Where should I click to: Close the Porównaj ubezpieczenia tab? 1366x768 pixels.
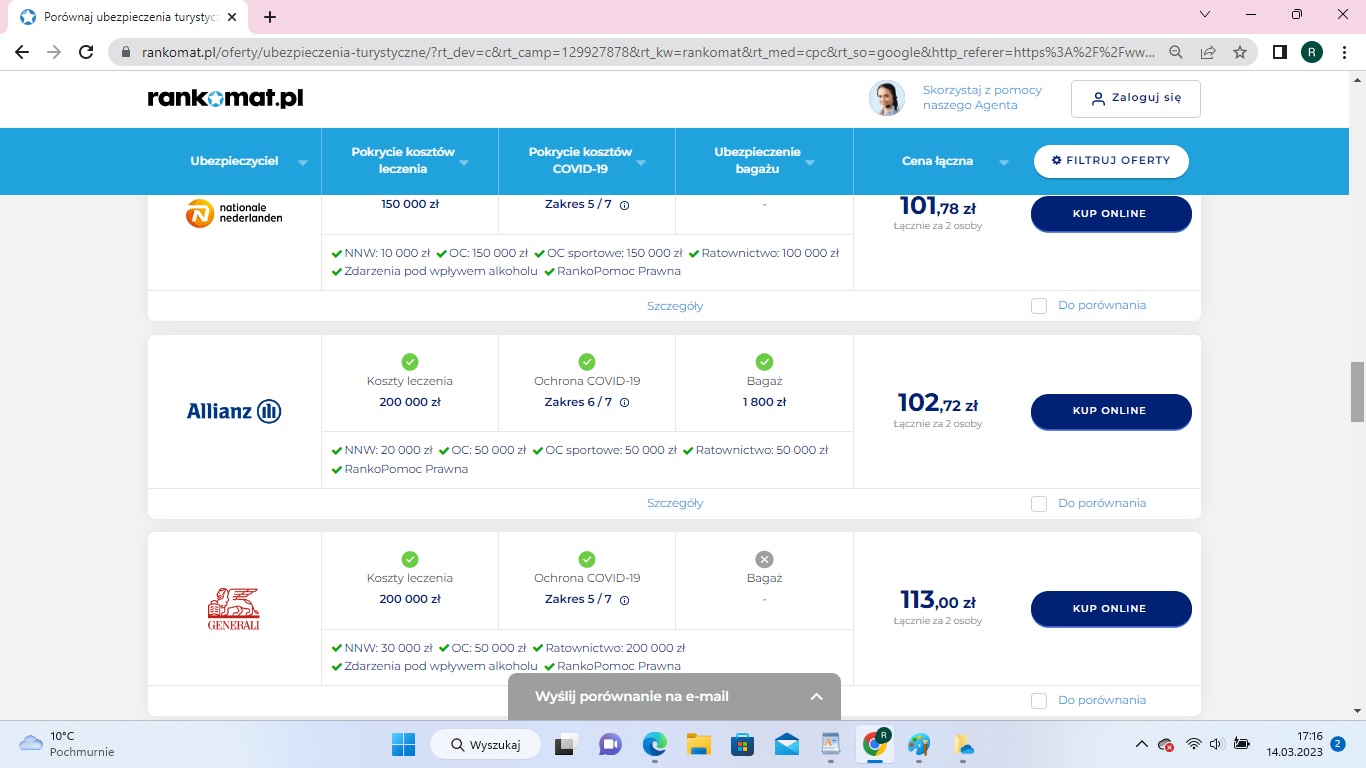point(232,17)
